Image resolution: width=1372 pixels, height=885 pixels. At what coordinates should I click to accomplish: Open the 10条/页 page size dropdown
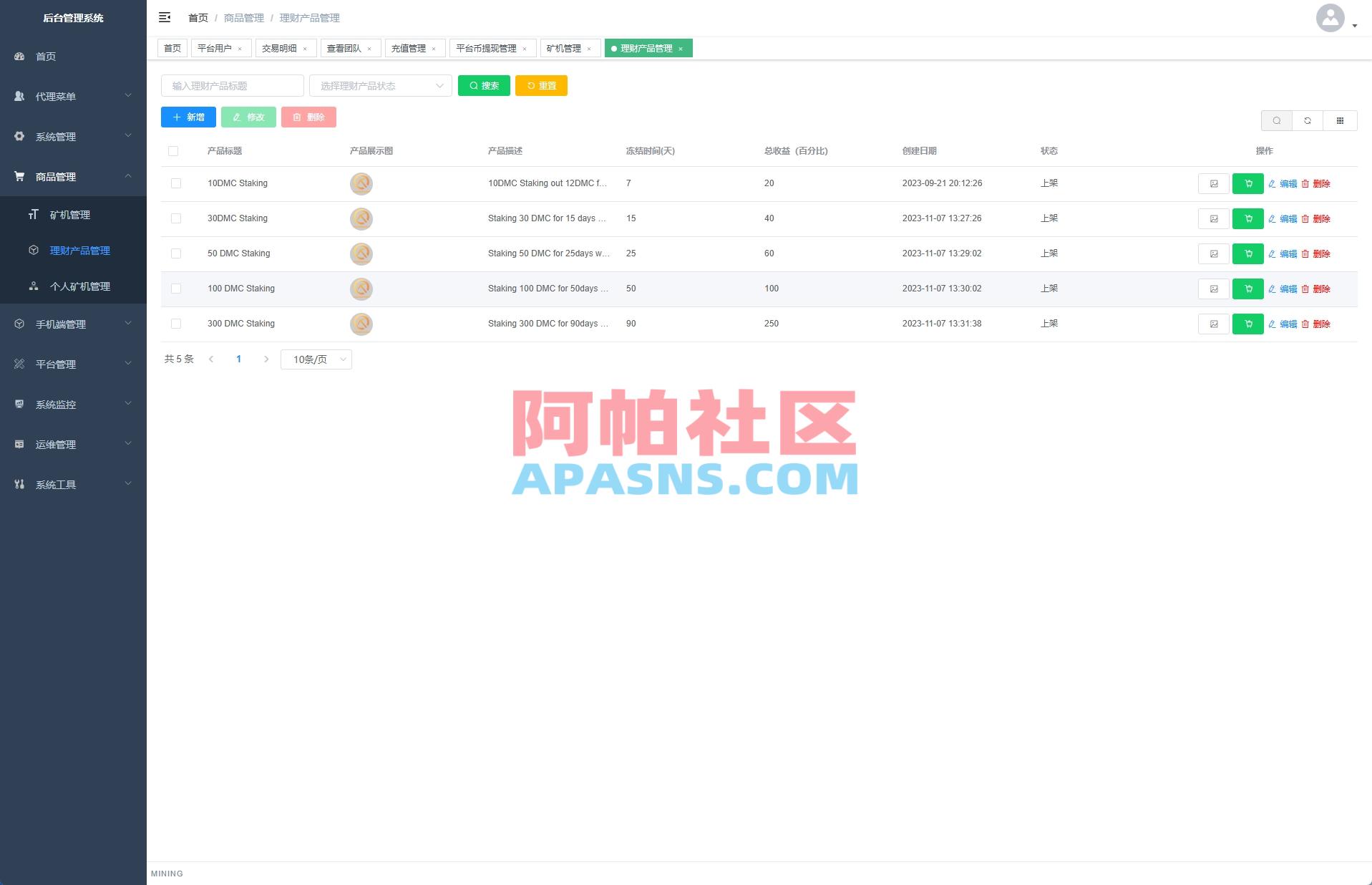(x=316, y=359)
